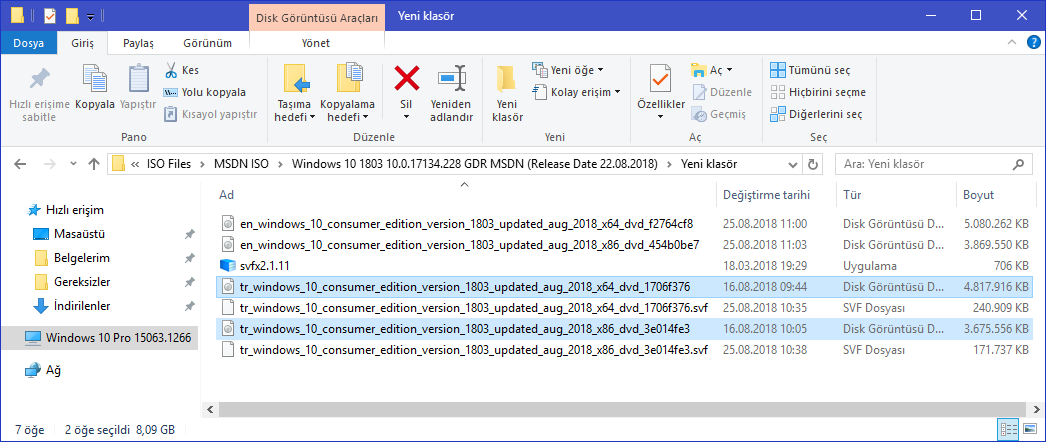Open Kopyalama hedefi copy-to menu
1046x442 pixels.
[348, 94]
